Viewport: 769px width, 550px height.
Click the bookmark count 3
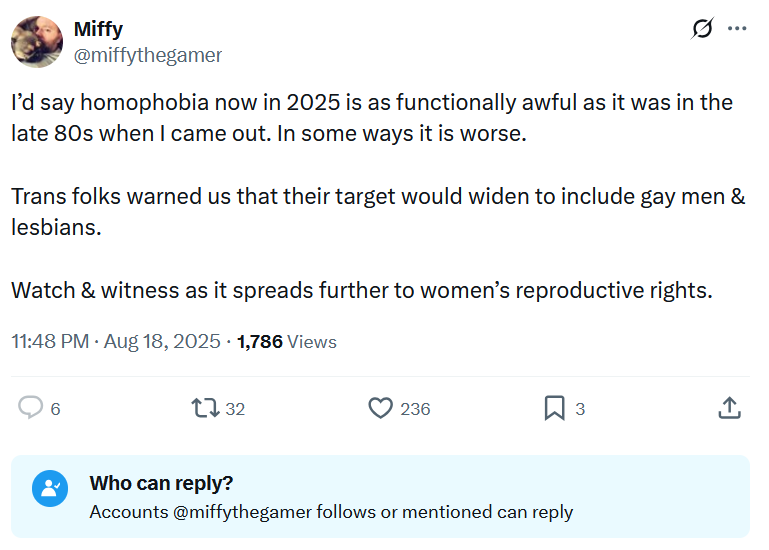[x=580, y=409]
